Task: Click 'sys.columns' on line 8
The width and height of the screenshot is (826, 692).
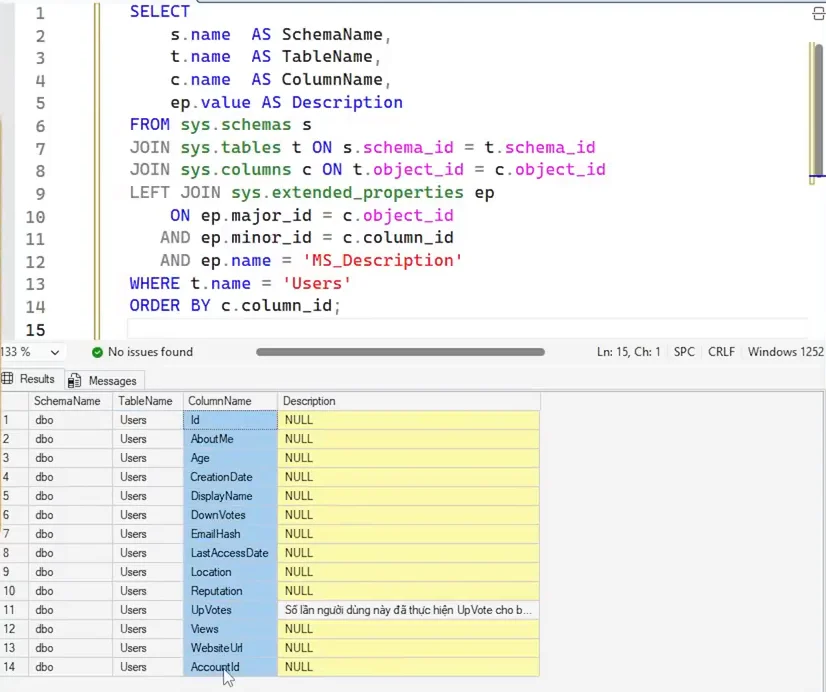Action: pos(235,170)
